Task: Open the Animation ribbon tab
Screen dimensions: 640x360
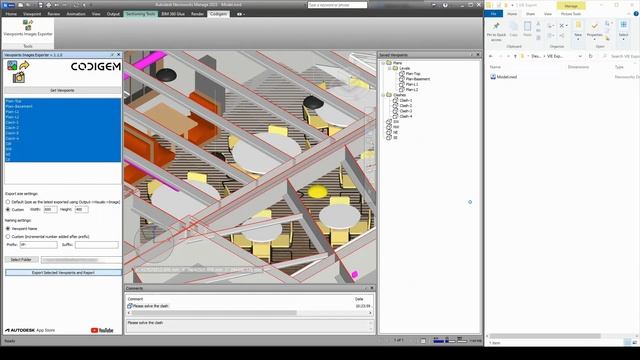Action: pyautogui.click(x=76, y=14)
